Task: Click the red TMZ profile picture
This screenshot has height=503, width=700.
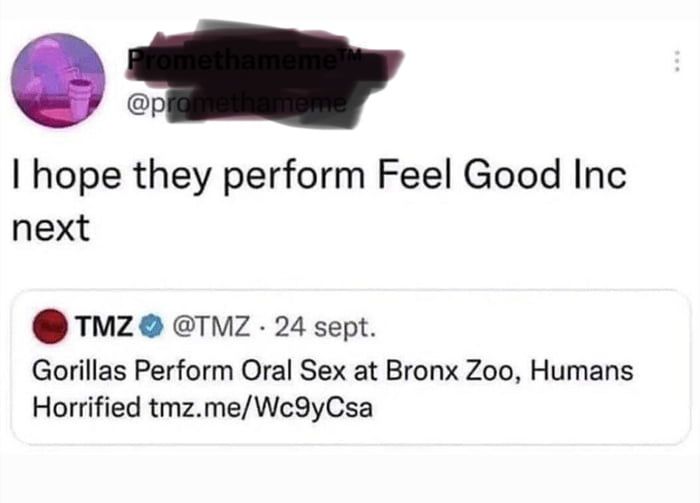Action: pos(50,325)
